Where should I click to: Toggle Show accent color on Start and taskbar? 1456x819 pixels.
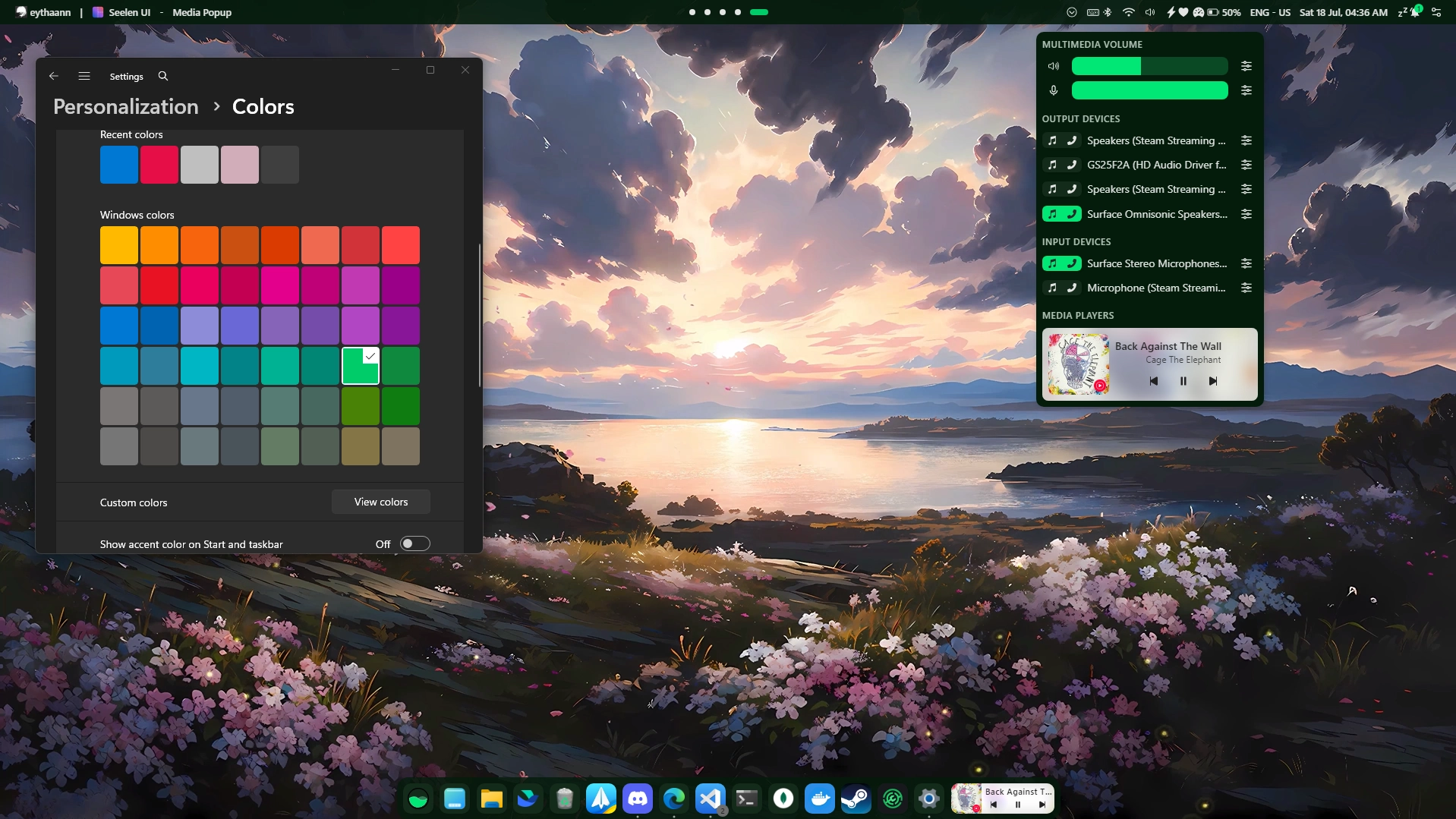coord(415,543)
